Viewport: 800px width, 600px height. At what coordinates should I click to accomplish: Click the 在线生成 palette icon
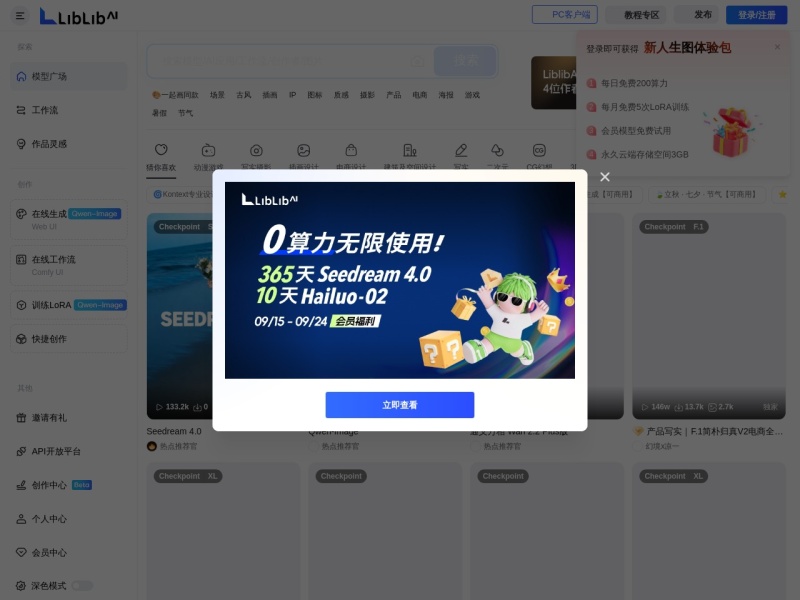click(x=21, y=214)
